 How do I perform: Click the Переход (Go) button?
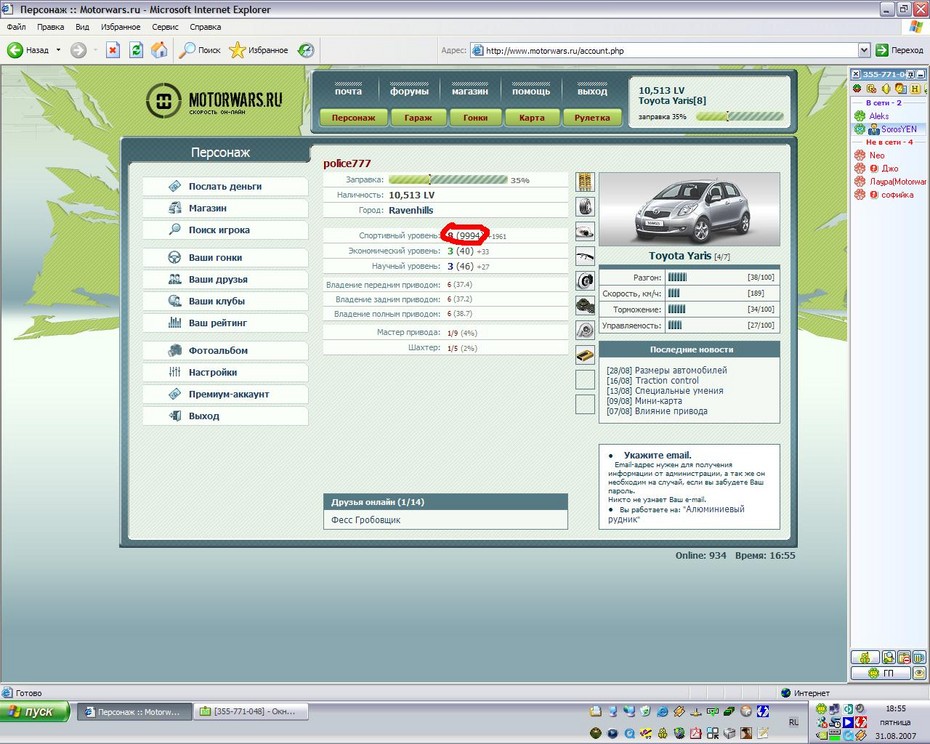pyautogui.click(x=900, y=50)
